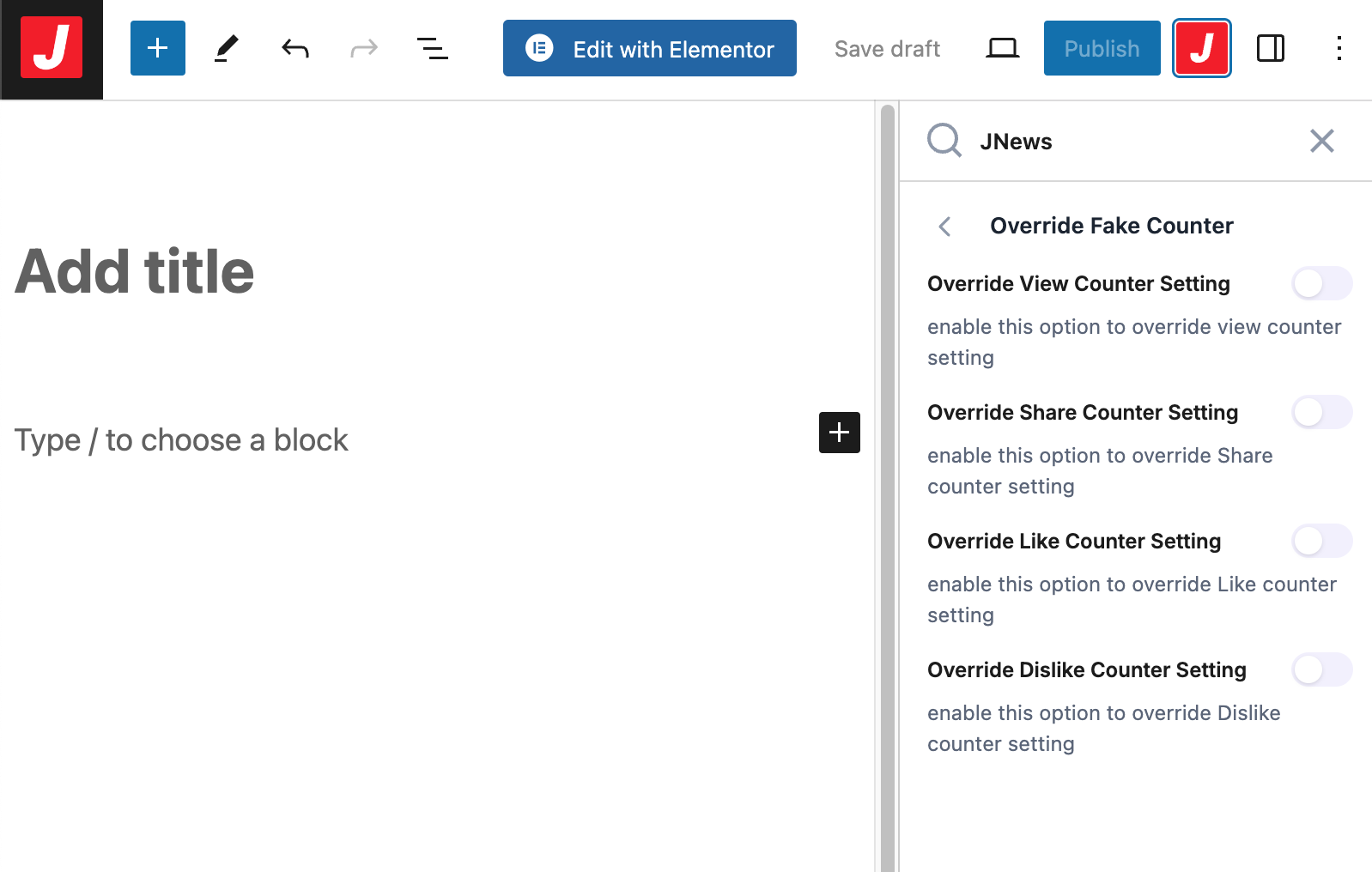
Task: Undo the last action
Action: 295,48
